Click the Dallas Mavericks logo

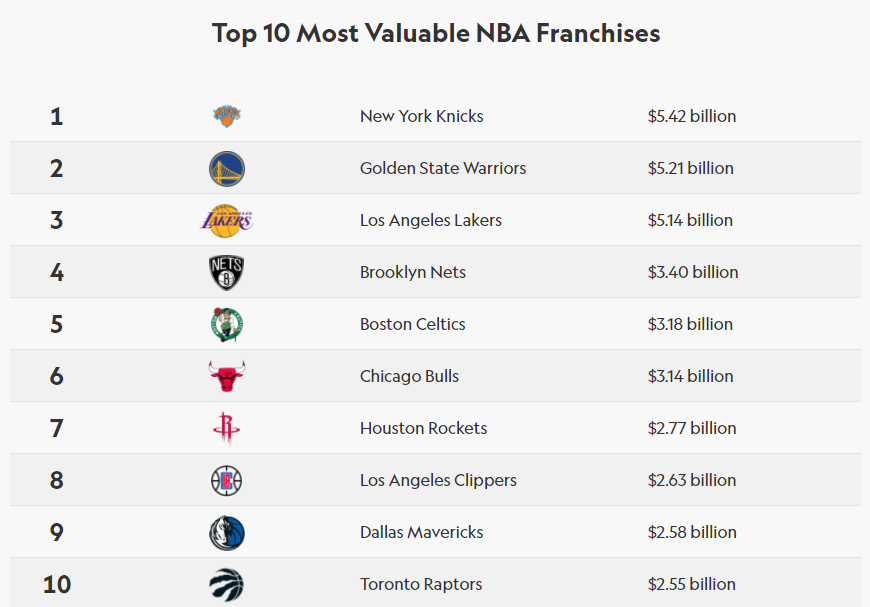pos(227,533)
